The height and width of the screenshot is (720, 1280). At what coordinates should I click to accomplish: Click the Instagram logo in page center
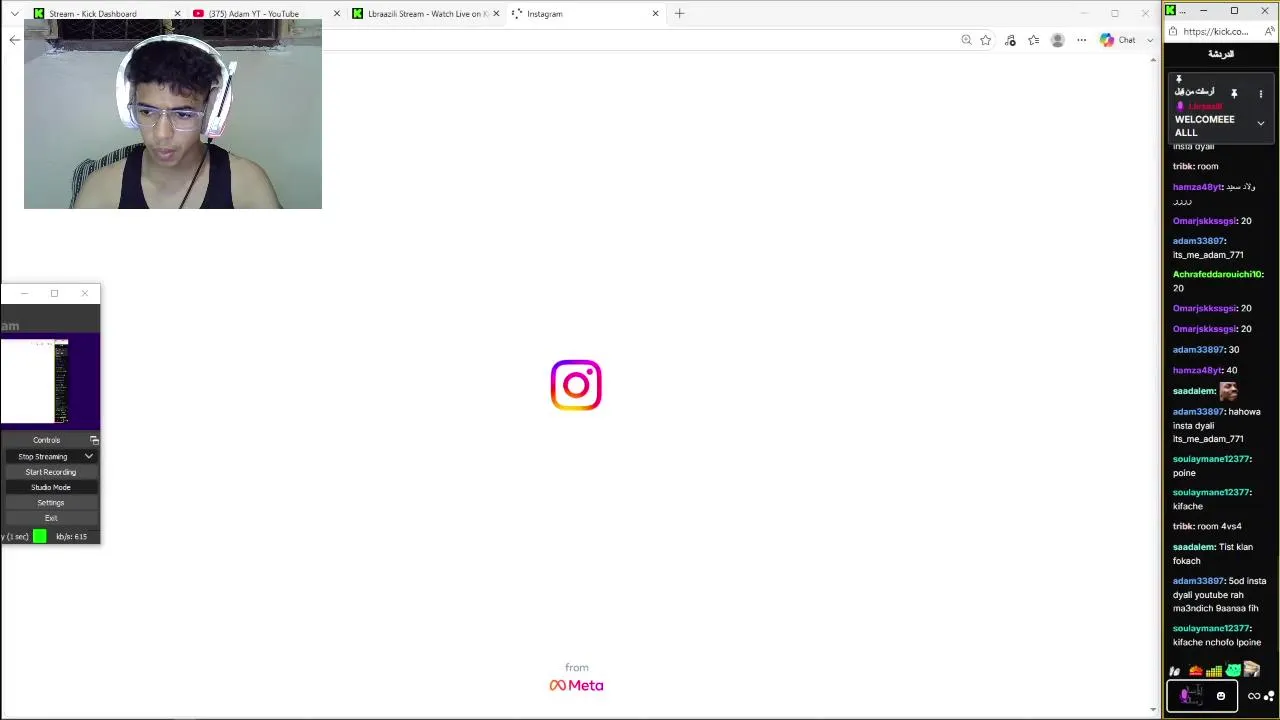pyautogui.click(x=576, y=385)
